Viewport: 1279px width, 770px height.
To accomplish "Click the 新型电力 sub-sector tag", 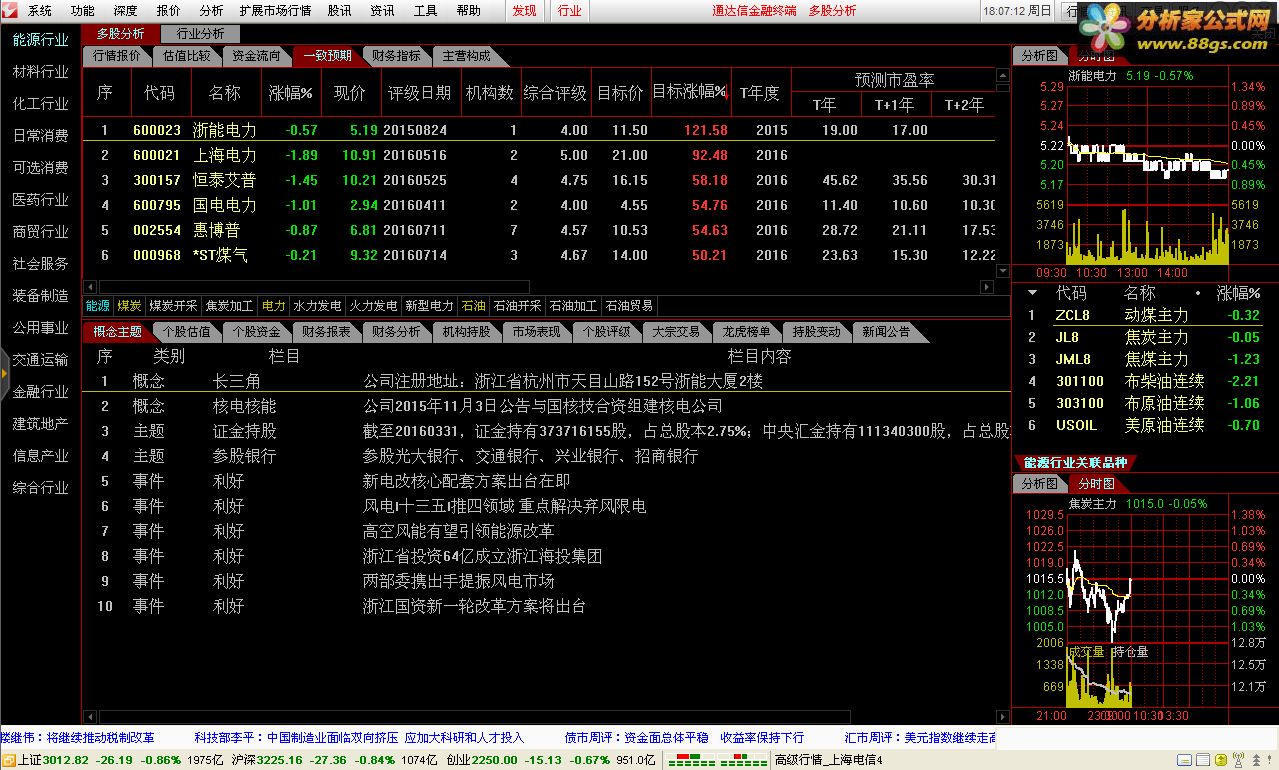I will coord(430,306).
